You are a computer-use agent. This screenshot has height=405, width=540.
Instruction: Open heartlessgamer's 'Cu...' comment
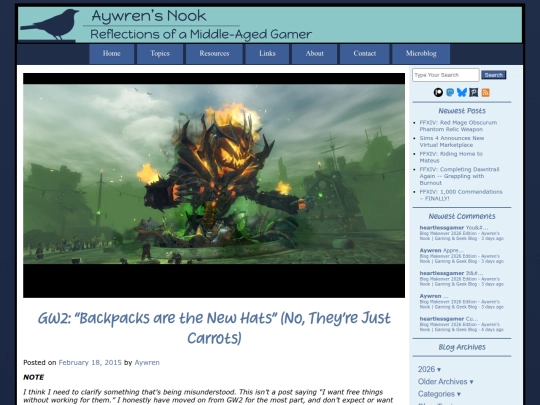[x=449, y=319]
